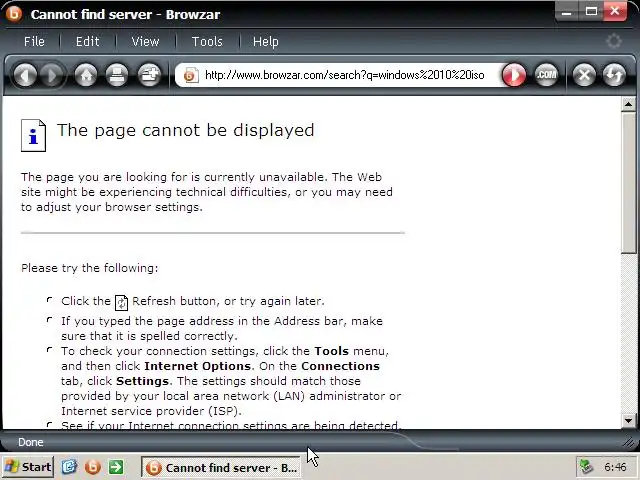
Task: Open the Tools menu
Action: point(207,42)
